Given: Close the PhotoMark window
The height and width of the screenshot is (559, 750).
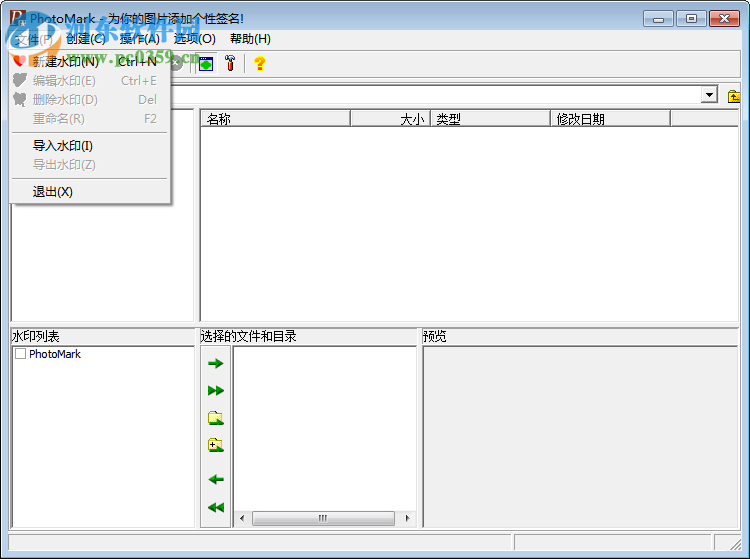Looking at the screenshot, I should [724, 19].
